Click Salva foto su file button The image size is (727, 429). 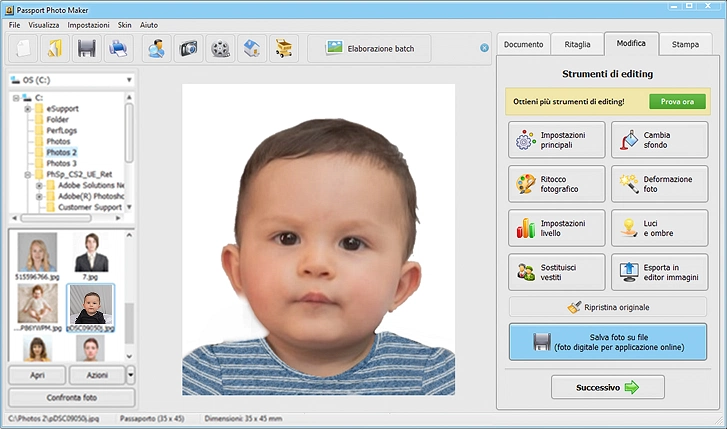pos(608,342)
